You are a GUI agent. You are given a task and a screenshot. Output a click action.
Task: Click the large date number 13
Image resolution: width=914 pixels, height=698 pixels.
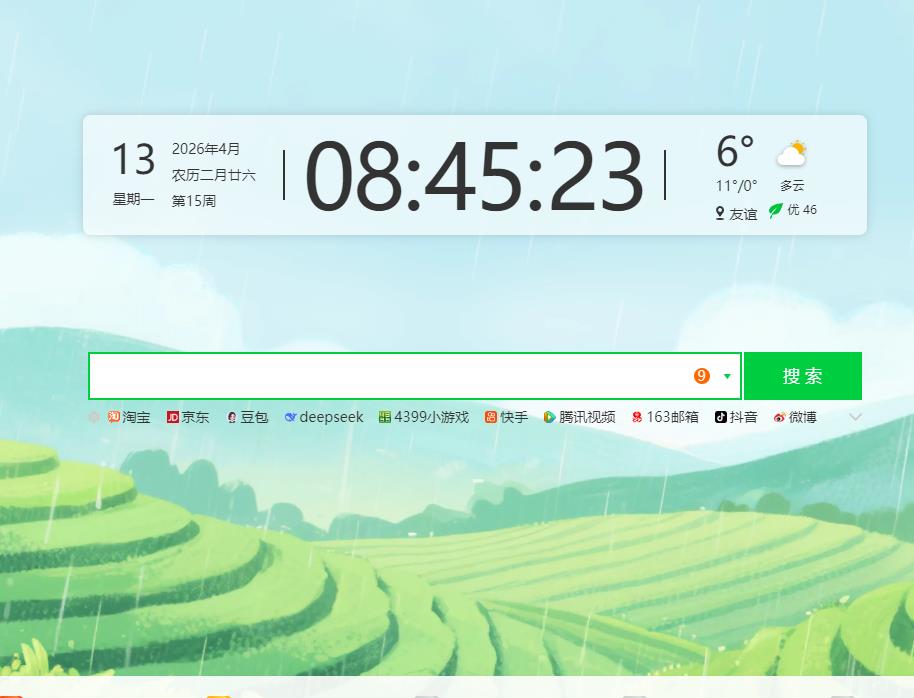tap(133, 159)
